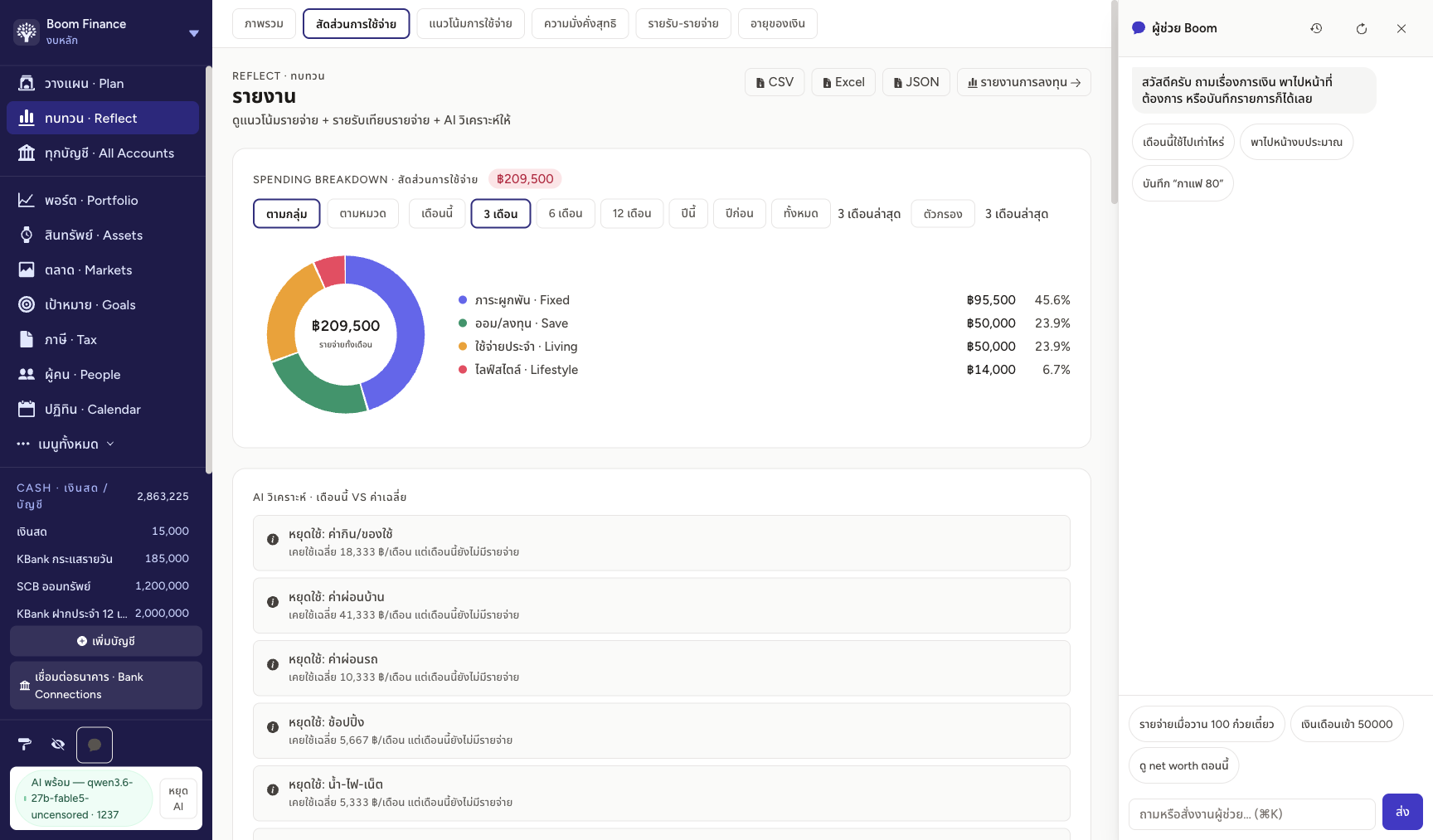Image resolution: width=1433 pixels, height=840 pixels.
Task: Select the สัดส่วนการใช้จ่าย tab
Action: 356,23
